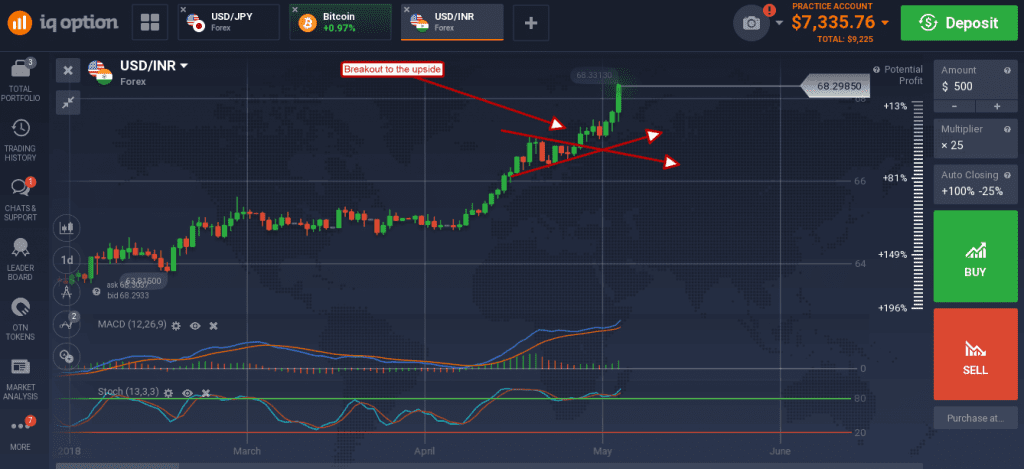This screenshot has width=1024, height=469.
Task: Open Auto Closing +100% -25% settings
Action: click(x=976, y=184)
